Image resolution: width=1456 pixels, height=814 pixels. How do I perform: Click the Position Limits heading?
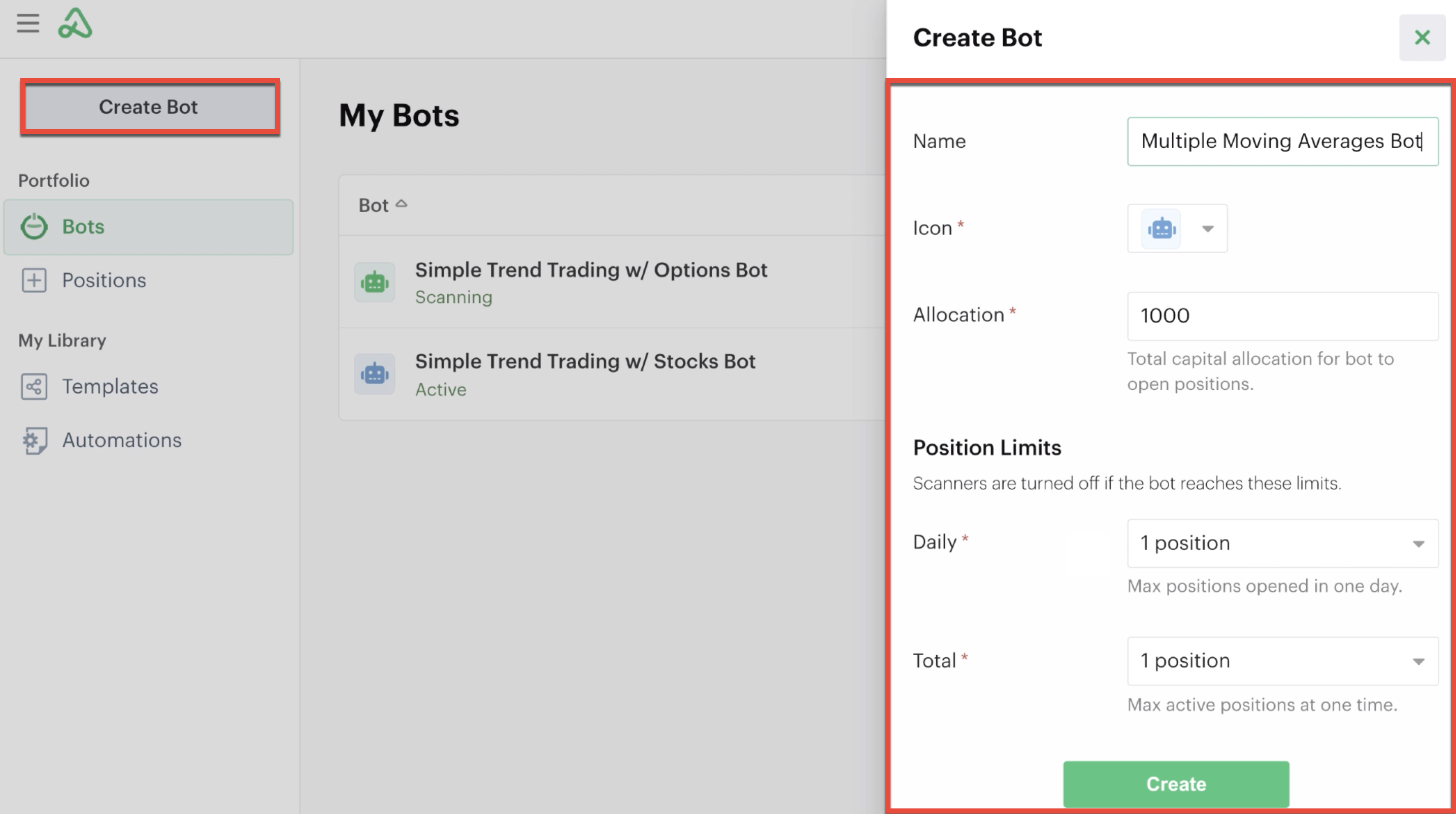987,448
